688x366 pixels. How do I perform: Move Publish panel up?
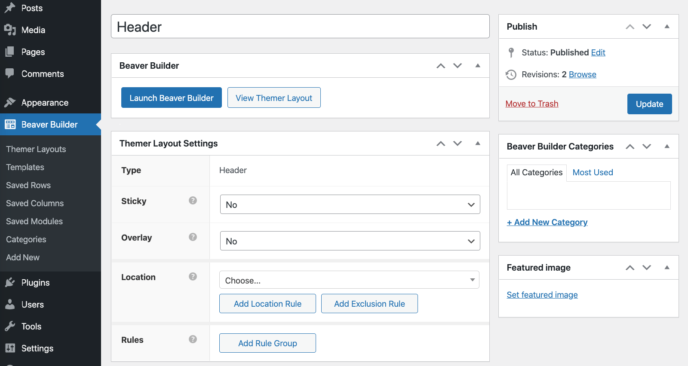click(x=630, y=27)
